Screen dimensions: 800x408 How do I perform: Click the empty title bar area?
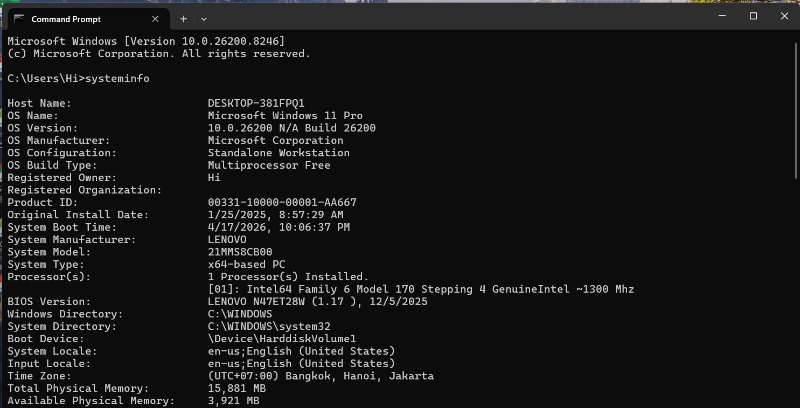(450, 16)
